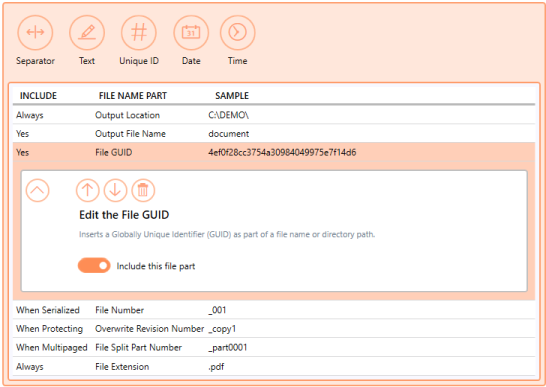Insert a Text file name part

click(x=87, y=32)
